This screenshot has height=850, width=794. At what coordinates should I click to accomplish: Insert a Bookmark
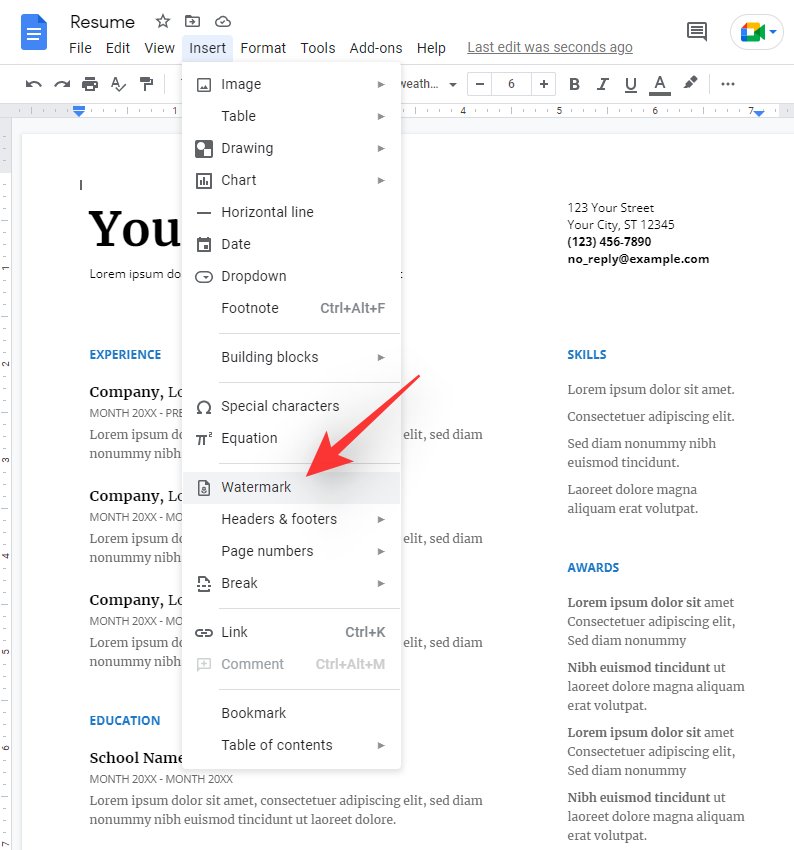[x=292, y=713]
